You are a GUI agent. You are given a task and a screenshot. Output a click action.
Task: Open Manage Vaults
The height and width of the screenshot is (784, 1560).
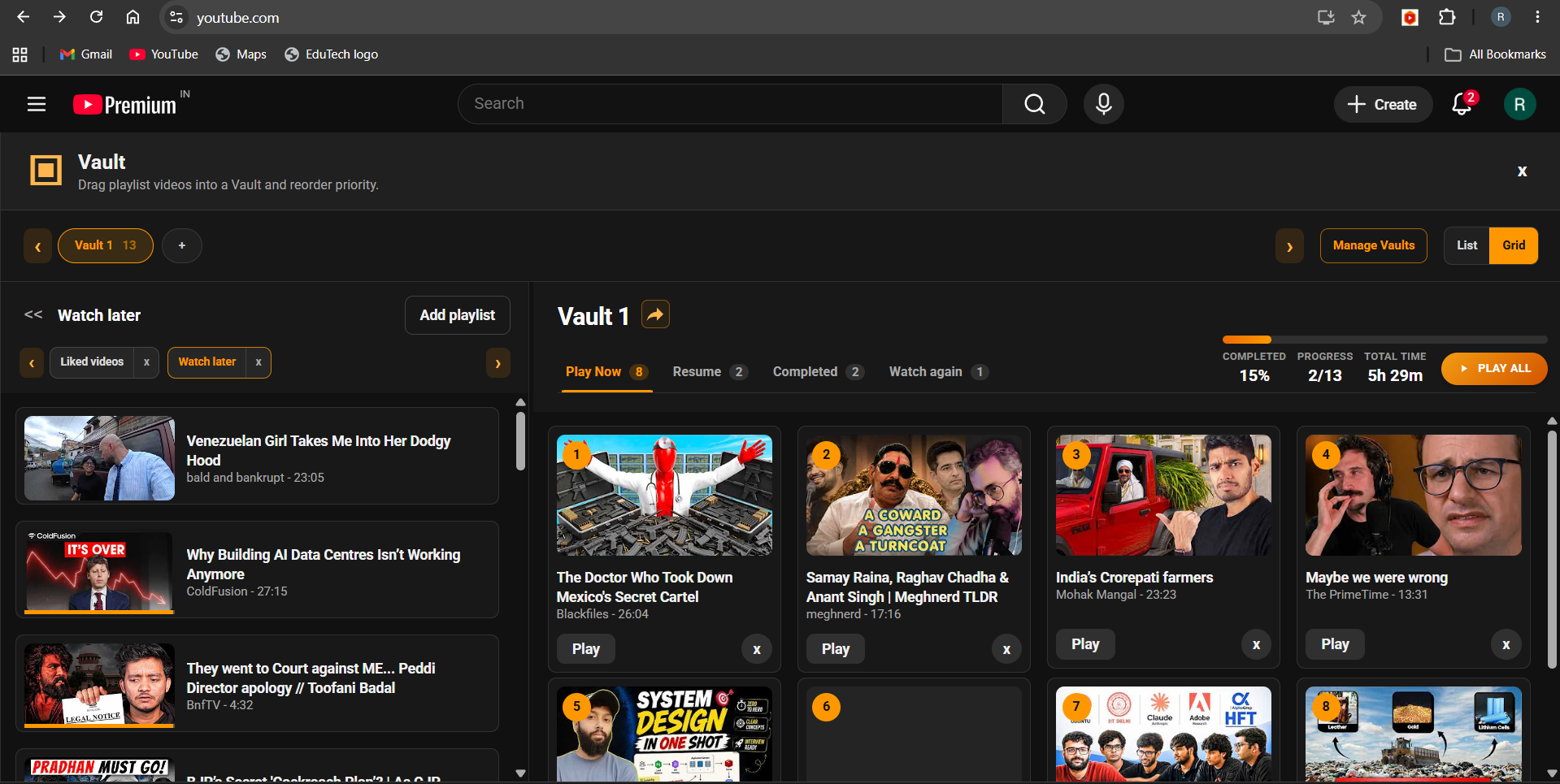pyautogui.click(x=1373, y=245)
